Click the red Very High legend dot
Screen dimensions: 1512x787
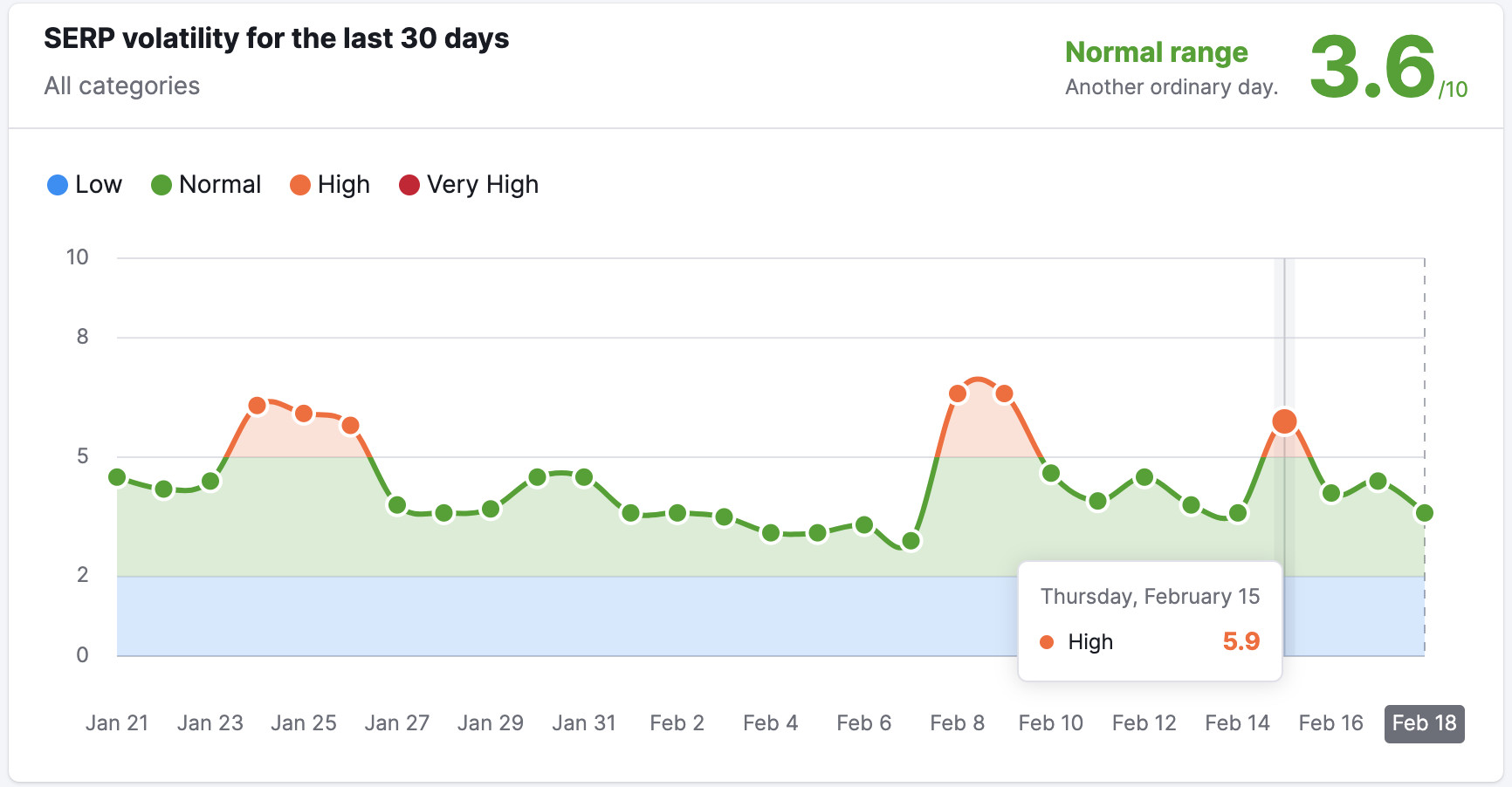[x=408, y=184]
